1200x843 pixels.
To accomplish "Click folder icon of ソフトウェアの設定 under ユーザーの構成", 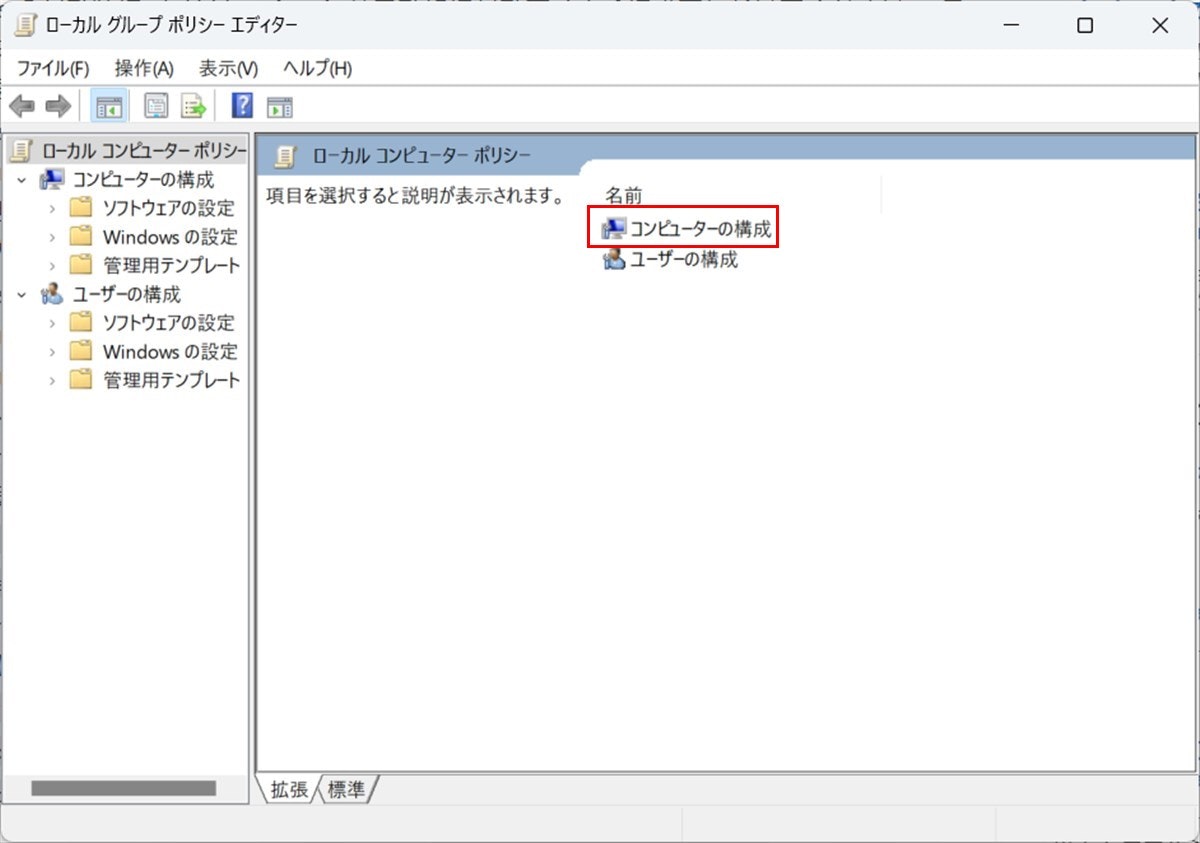I will 81,322.
